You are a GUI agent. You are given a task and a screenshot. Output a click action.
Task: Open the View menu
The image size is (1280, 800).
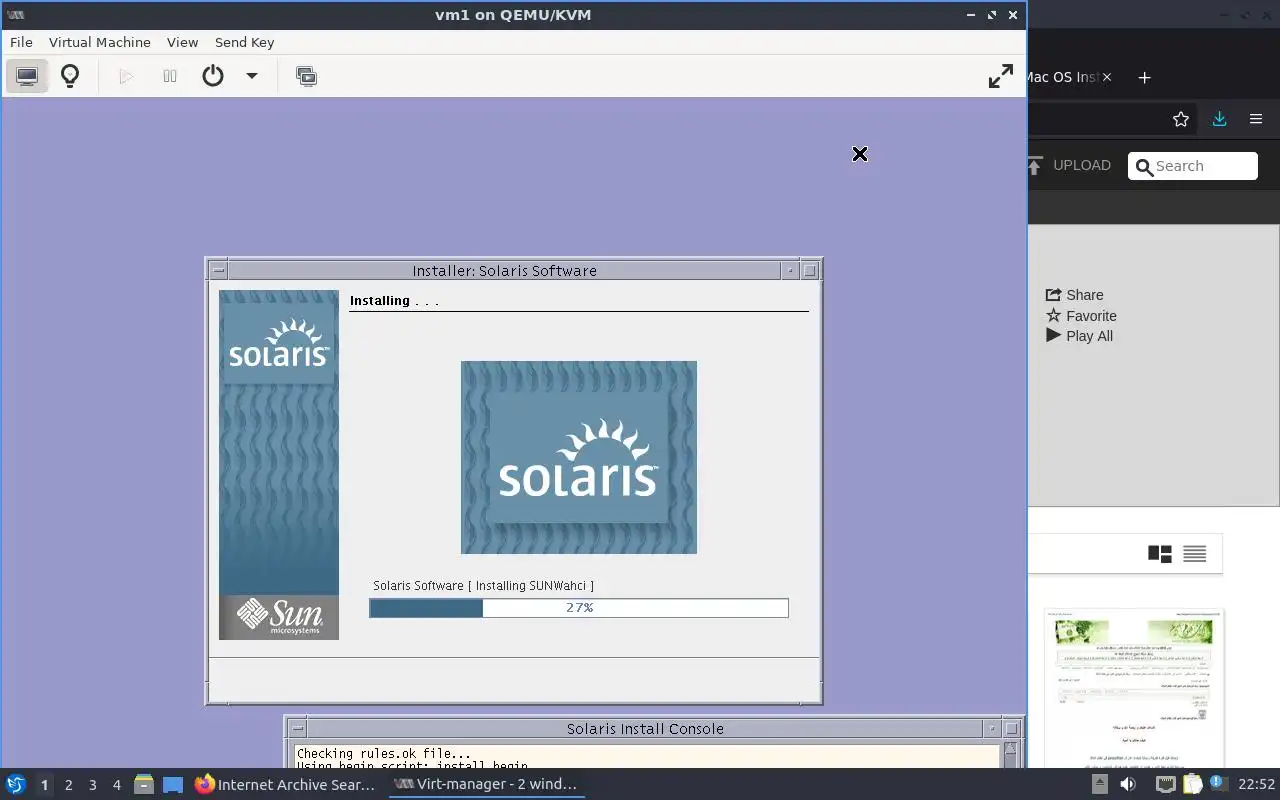click(x=183, y=42)
